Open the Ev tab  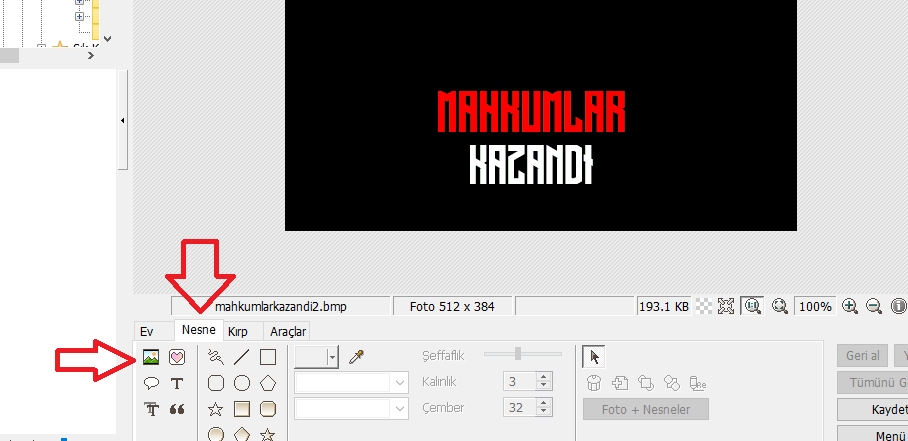(x=147, y=332)
